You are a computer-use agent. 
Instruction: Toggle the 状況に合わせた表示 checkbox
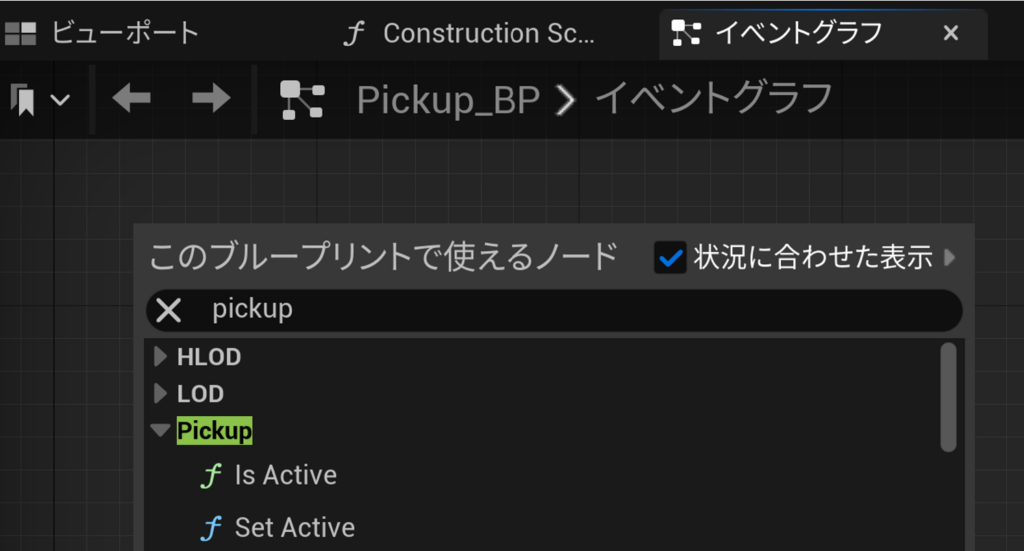click(670, 257)
